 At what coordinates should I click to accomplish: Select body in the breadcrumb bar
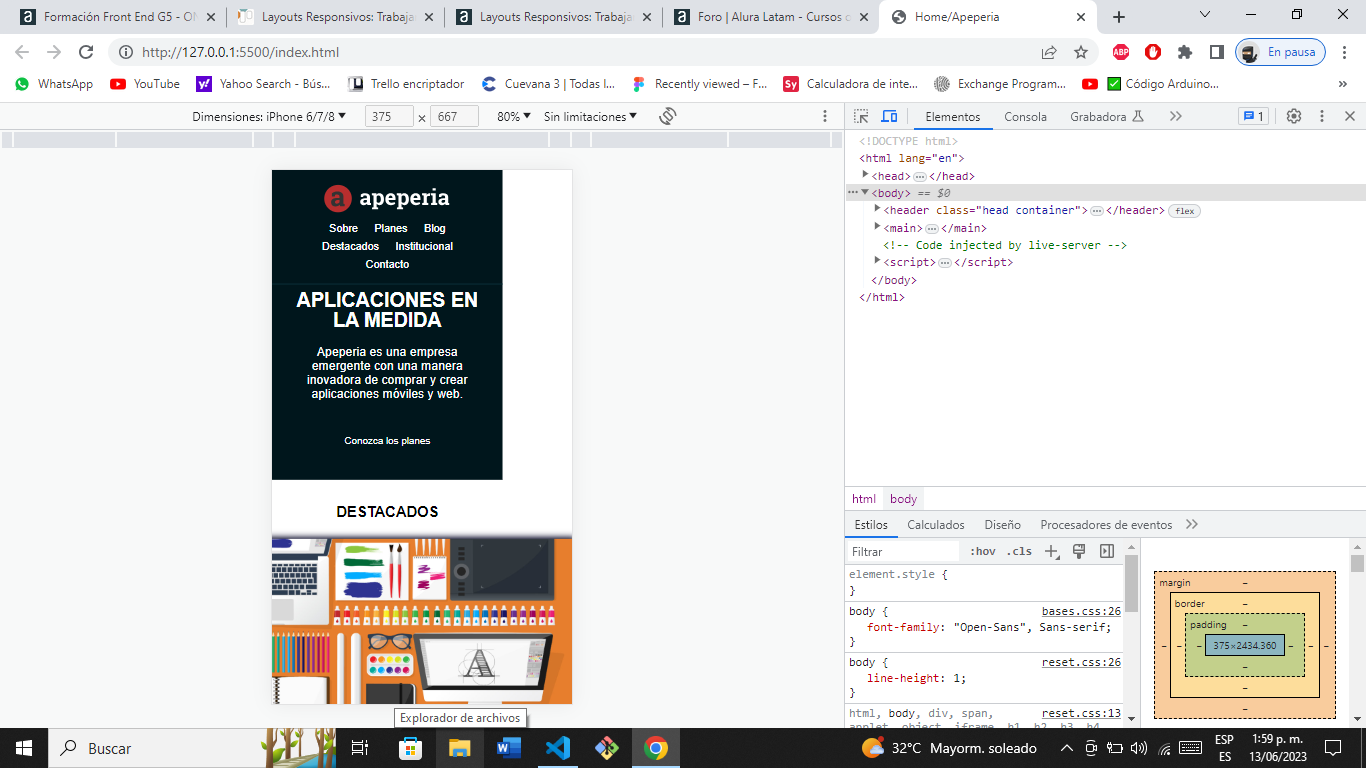pyautogui.click(x=903, y=499)
